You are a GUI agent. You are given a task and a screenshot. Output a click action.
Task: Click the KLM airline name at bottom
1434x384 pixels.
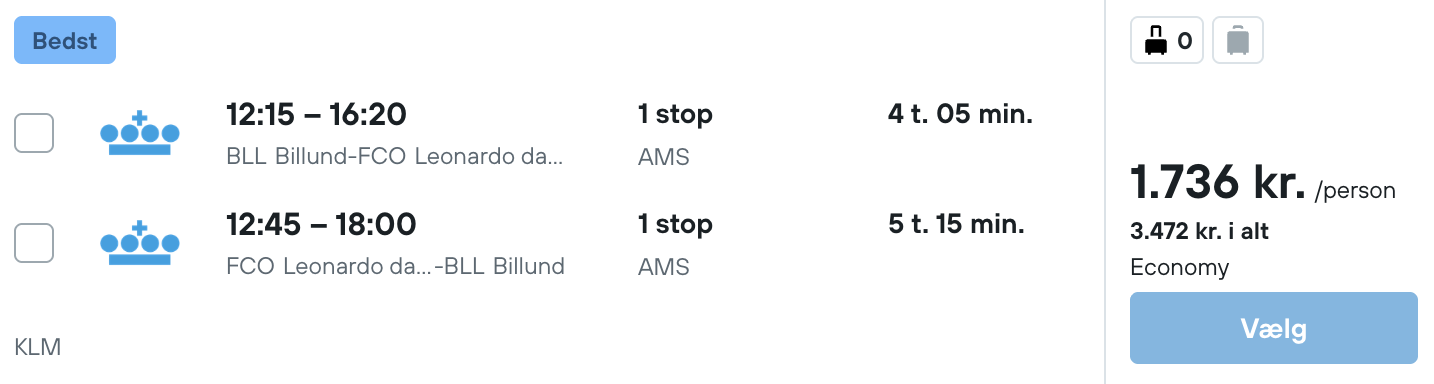[38, 348]
